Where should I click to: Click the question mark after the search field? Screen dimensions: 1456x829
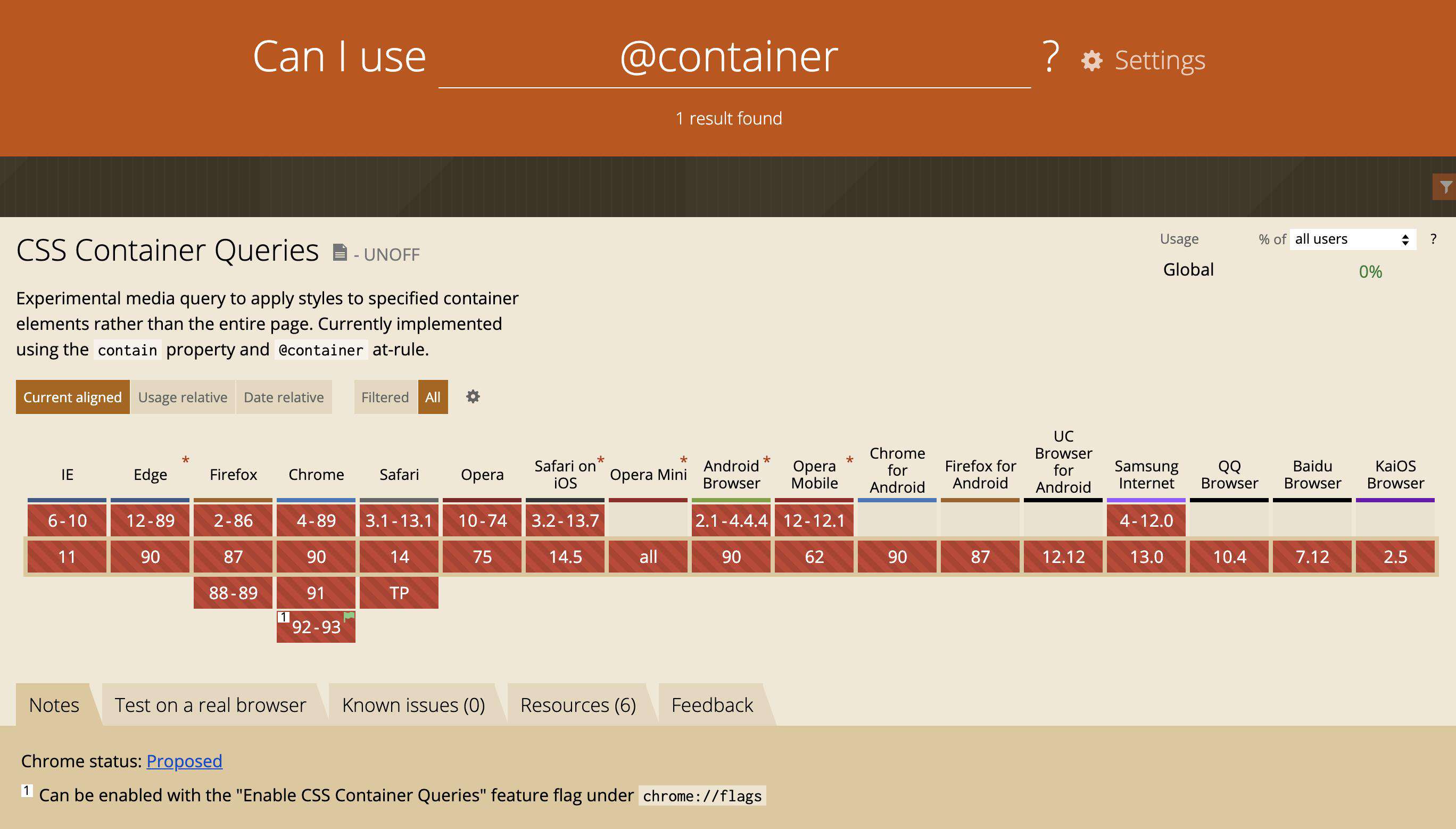(1050, 57)
